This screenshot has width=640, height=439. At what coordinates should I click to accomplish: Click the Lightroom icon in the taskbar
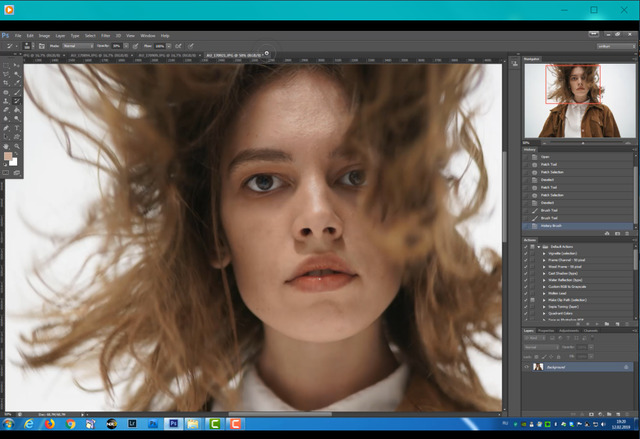click(134, 424)
